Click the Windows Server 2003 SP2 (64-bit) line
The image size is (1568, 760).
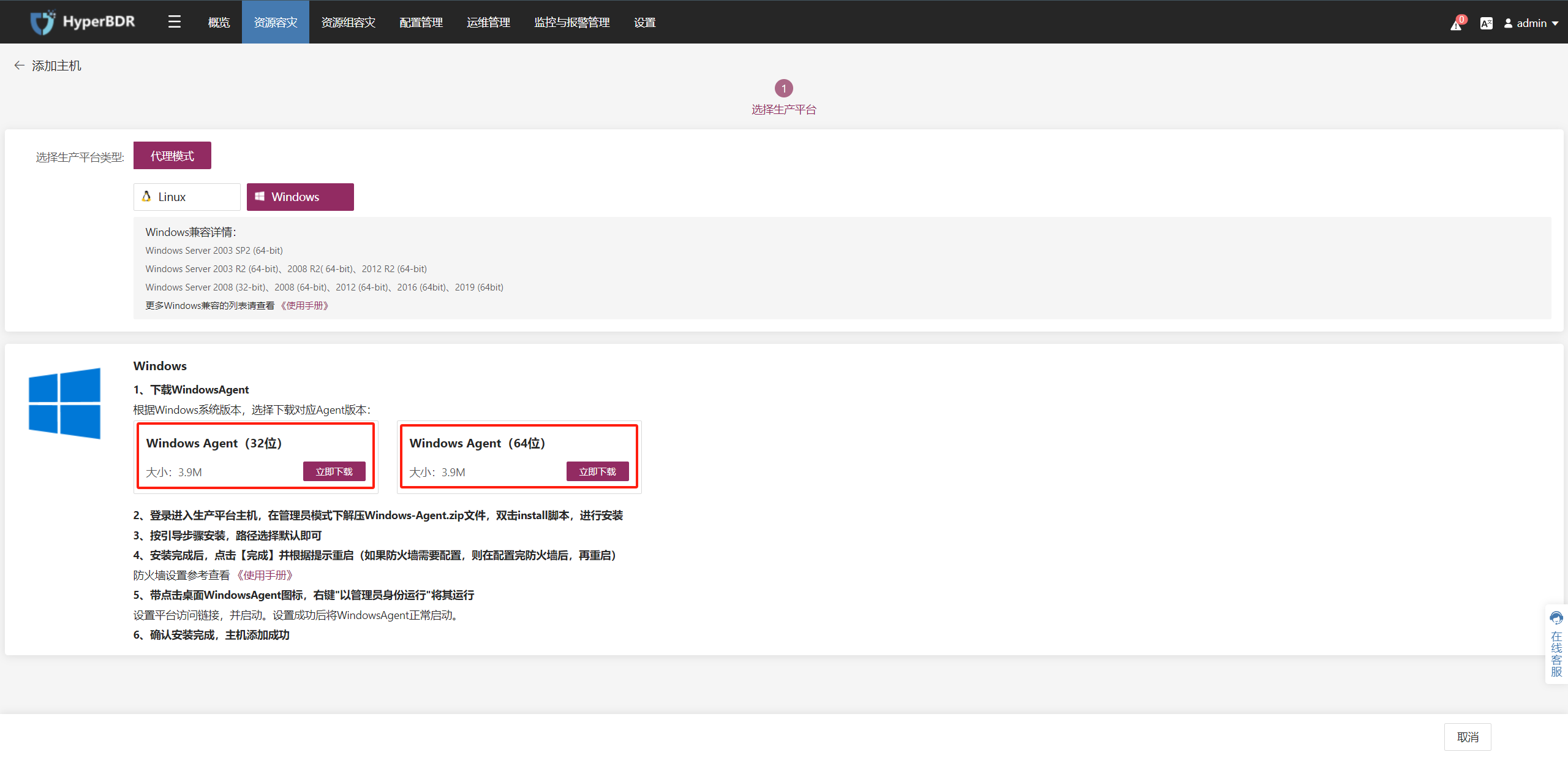click(214, 250)
